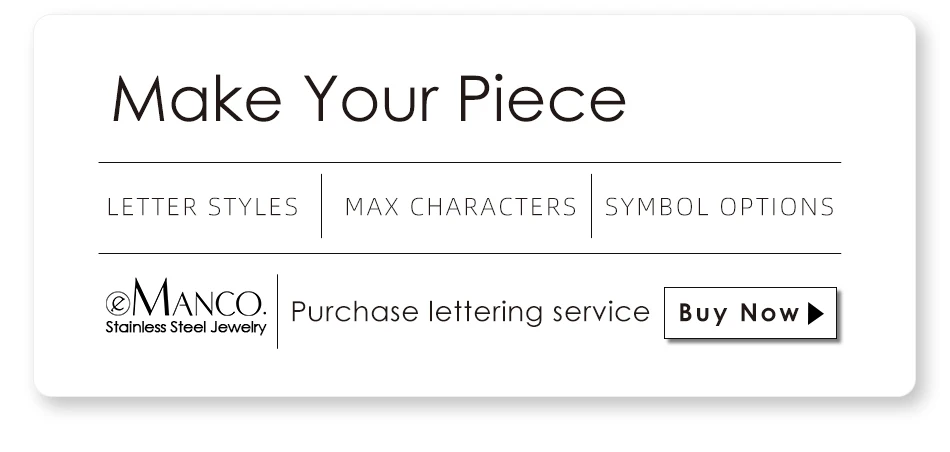
Task: Click the word service before Buy Now
Action: [x=601, y=312]
